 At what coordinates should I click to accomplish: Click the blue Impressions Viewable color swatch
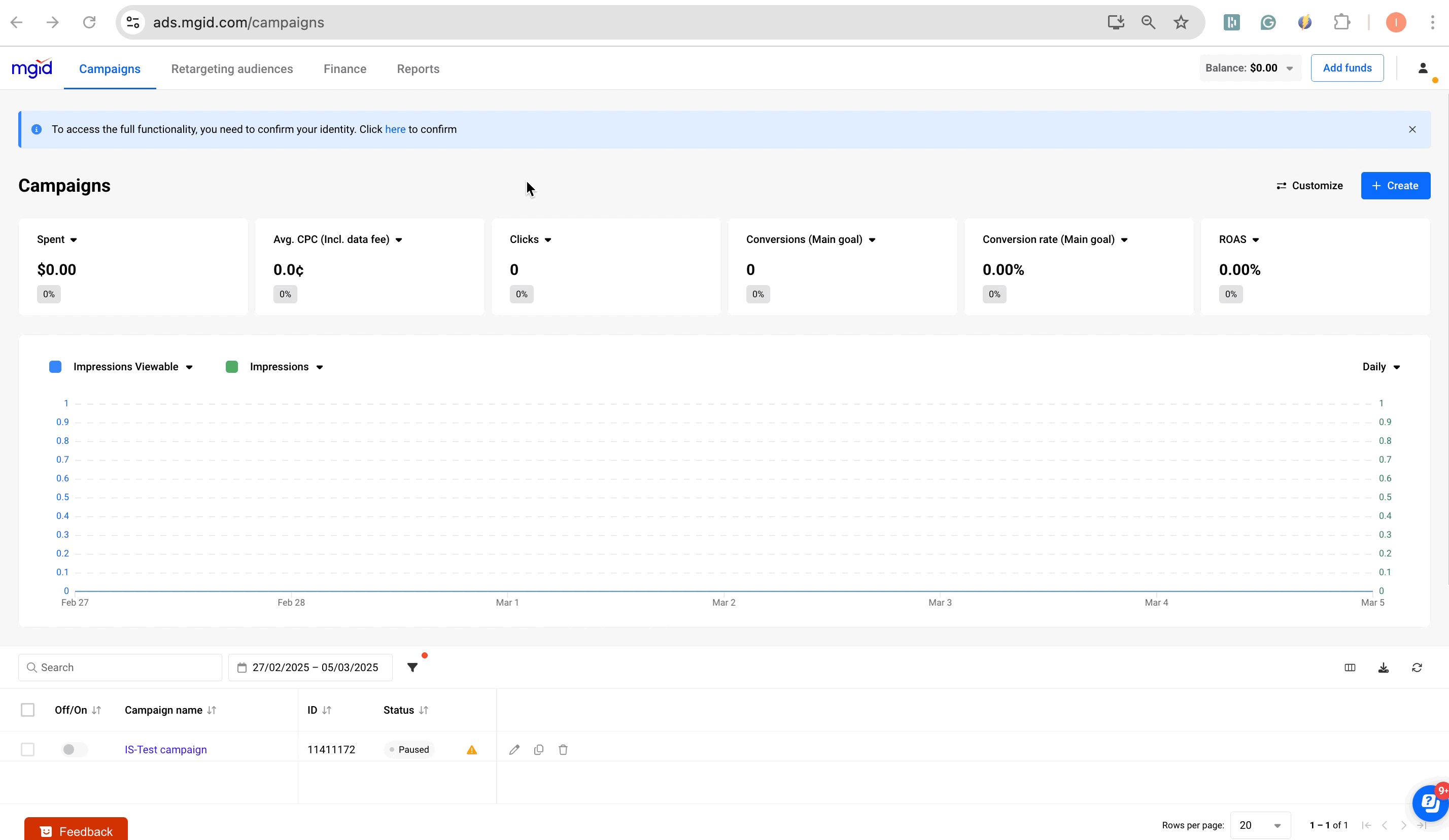point(55,367)
